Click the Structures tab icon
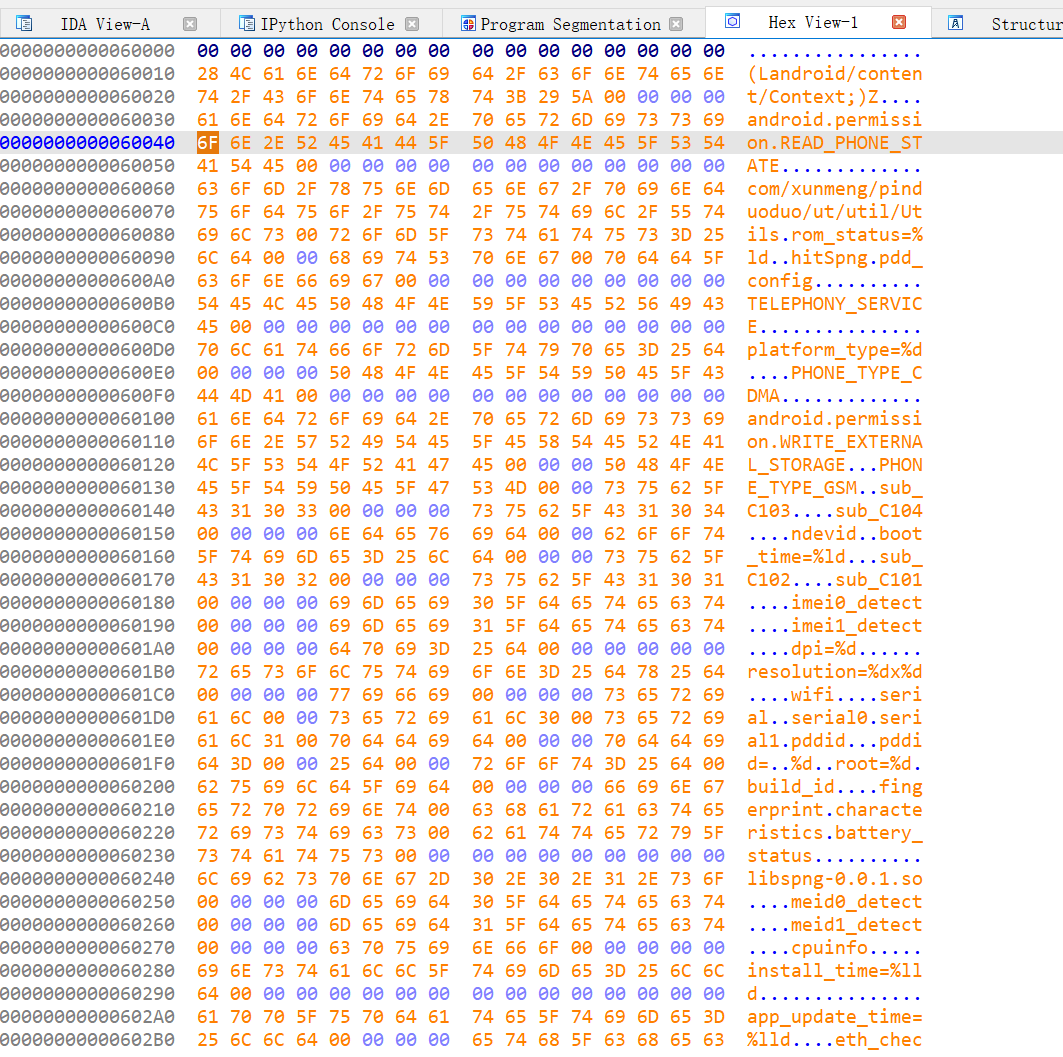 (x=955, y=24)
